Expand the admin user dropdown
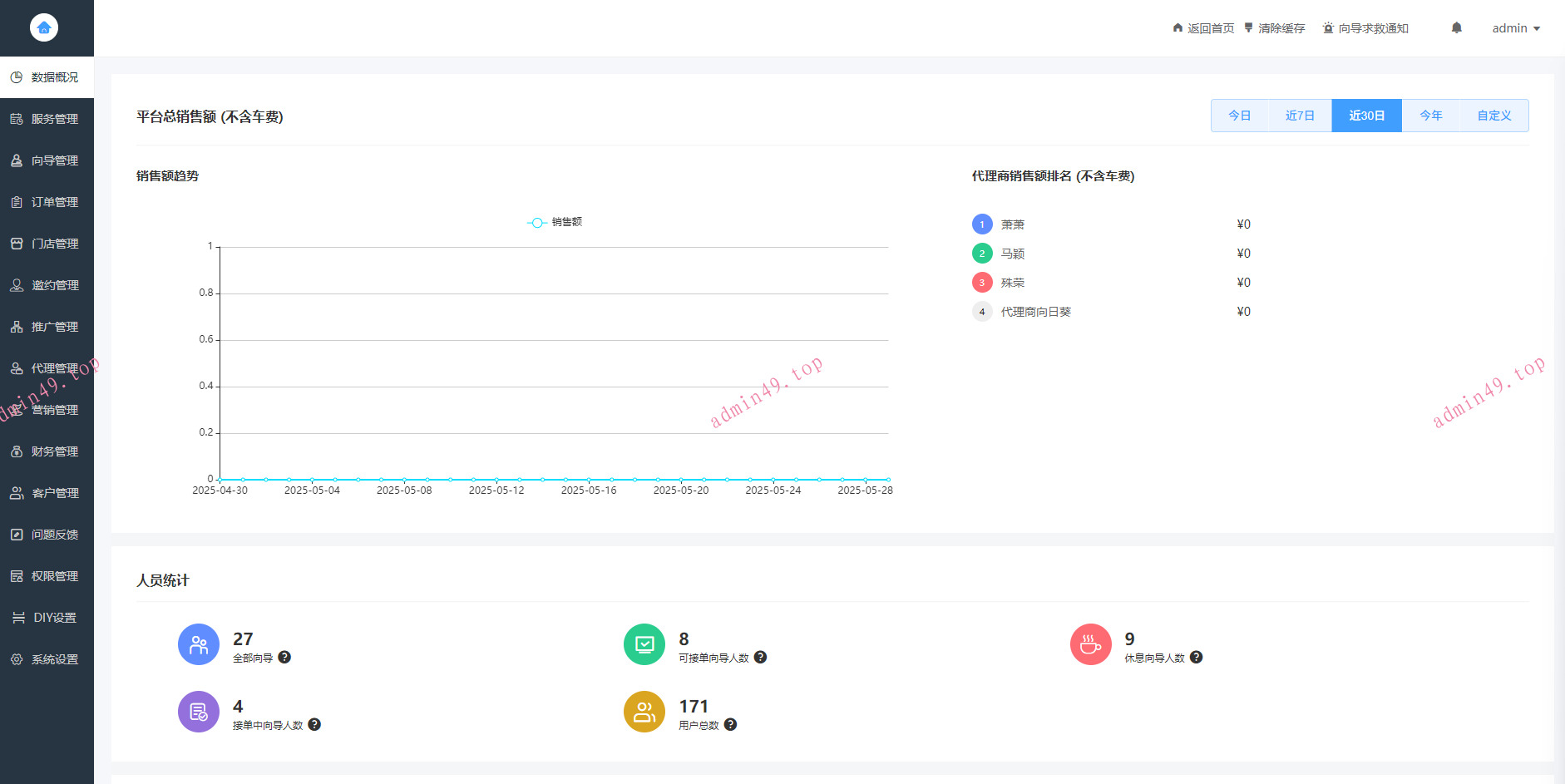Image resolution: width=1565 pixels, height=784 pixels. tap(1515, 28)
